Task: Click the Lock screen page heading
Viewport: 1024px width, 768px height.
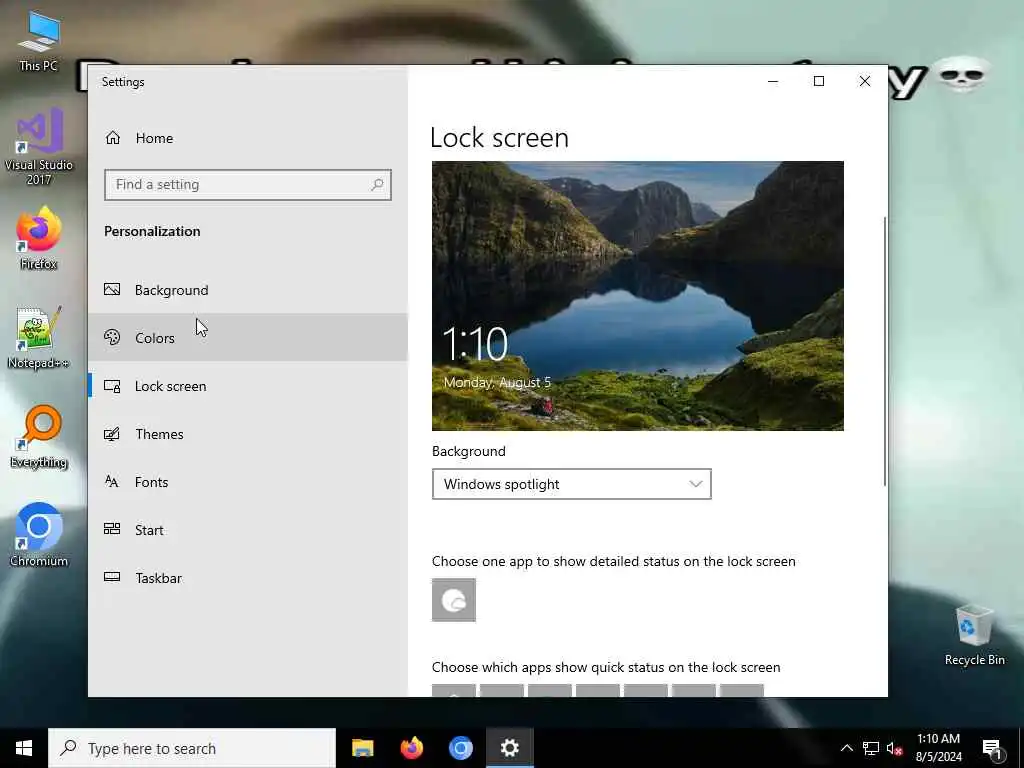Action: (x=500, y=137)
